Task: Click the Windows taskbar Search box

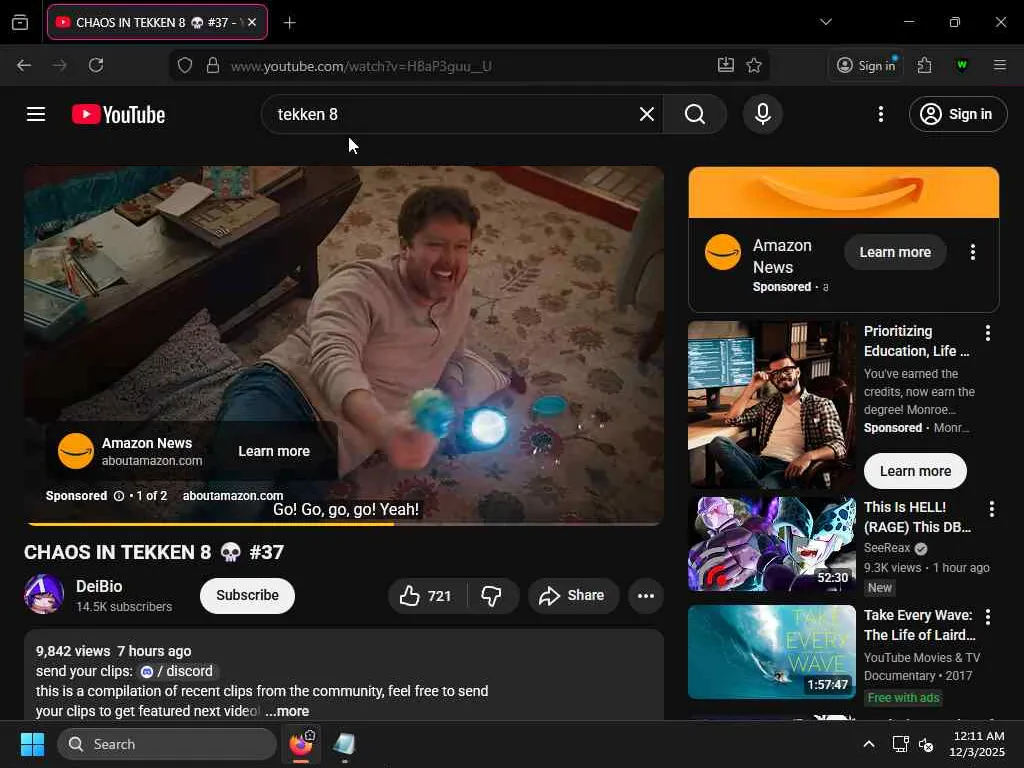Action: 167,744
